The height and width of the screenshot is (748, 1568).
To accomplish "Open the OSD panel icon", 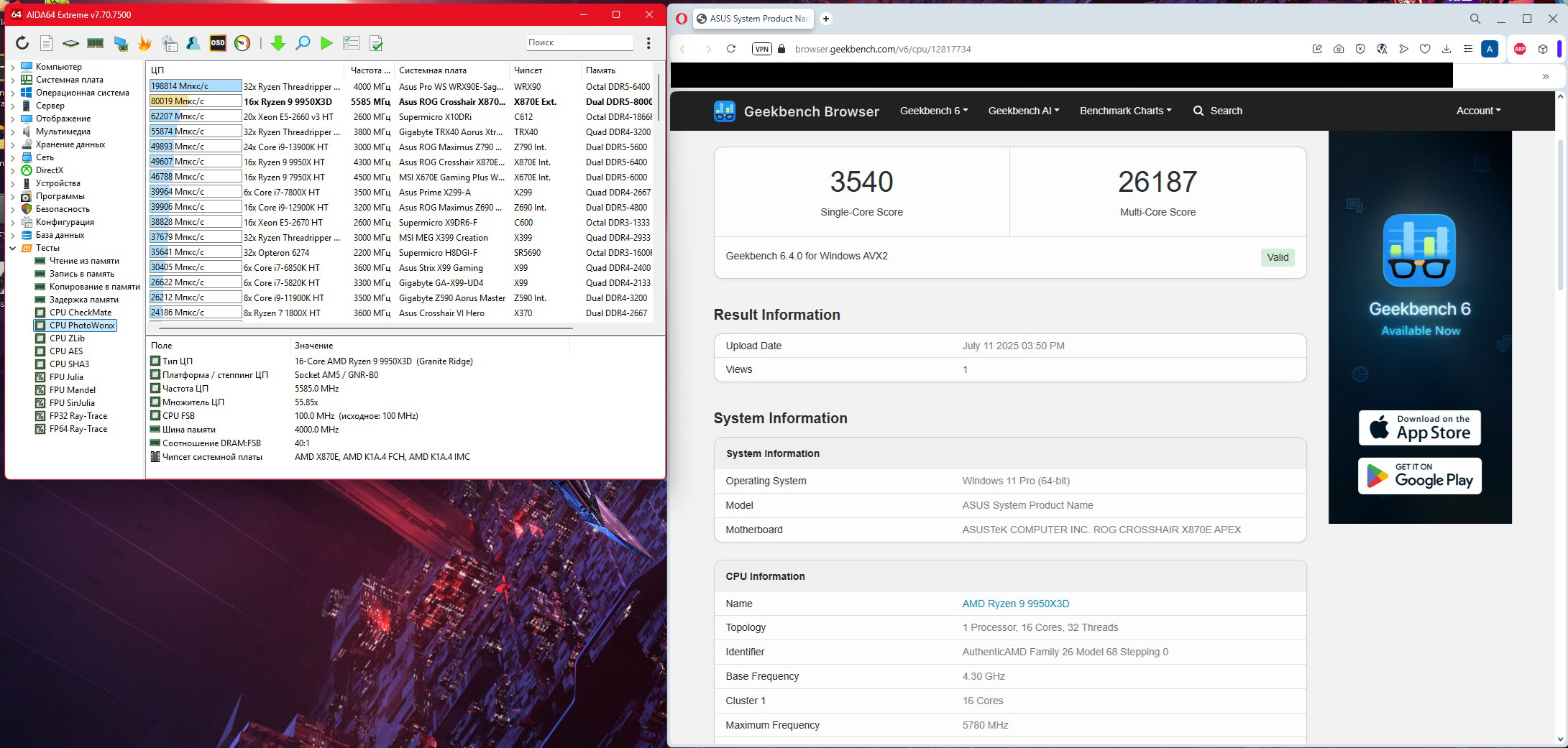I will (x=218, y=44).
